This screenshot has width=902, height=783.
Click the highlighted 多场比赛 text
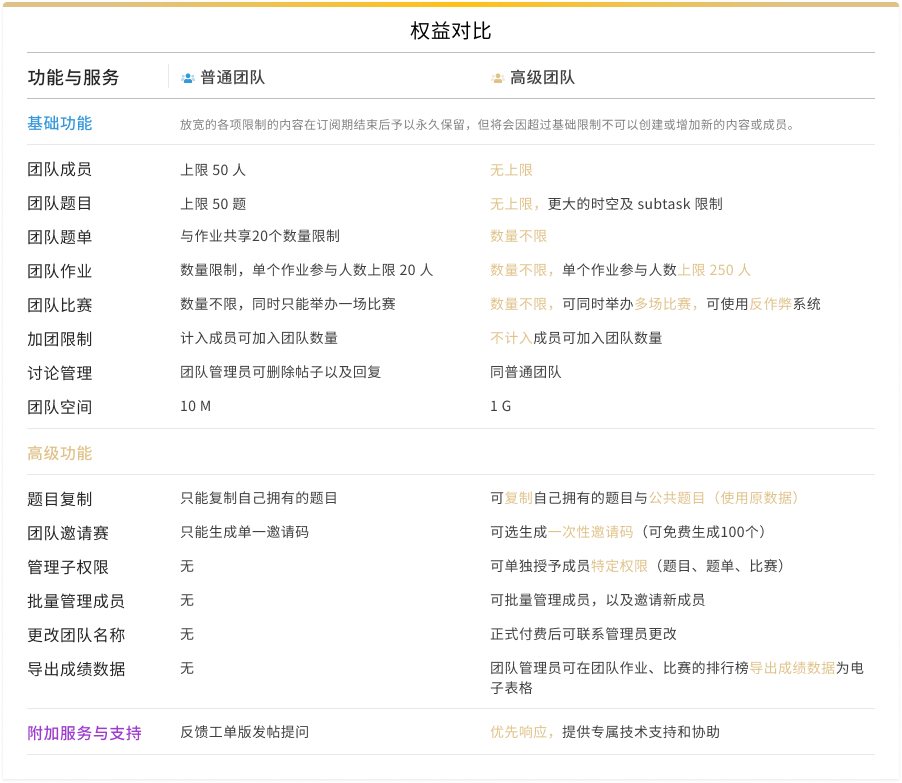tap(667, 304)
